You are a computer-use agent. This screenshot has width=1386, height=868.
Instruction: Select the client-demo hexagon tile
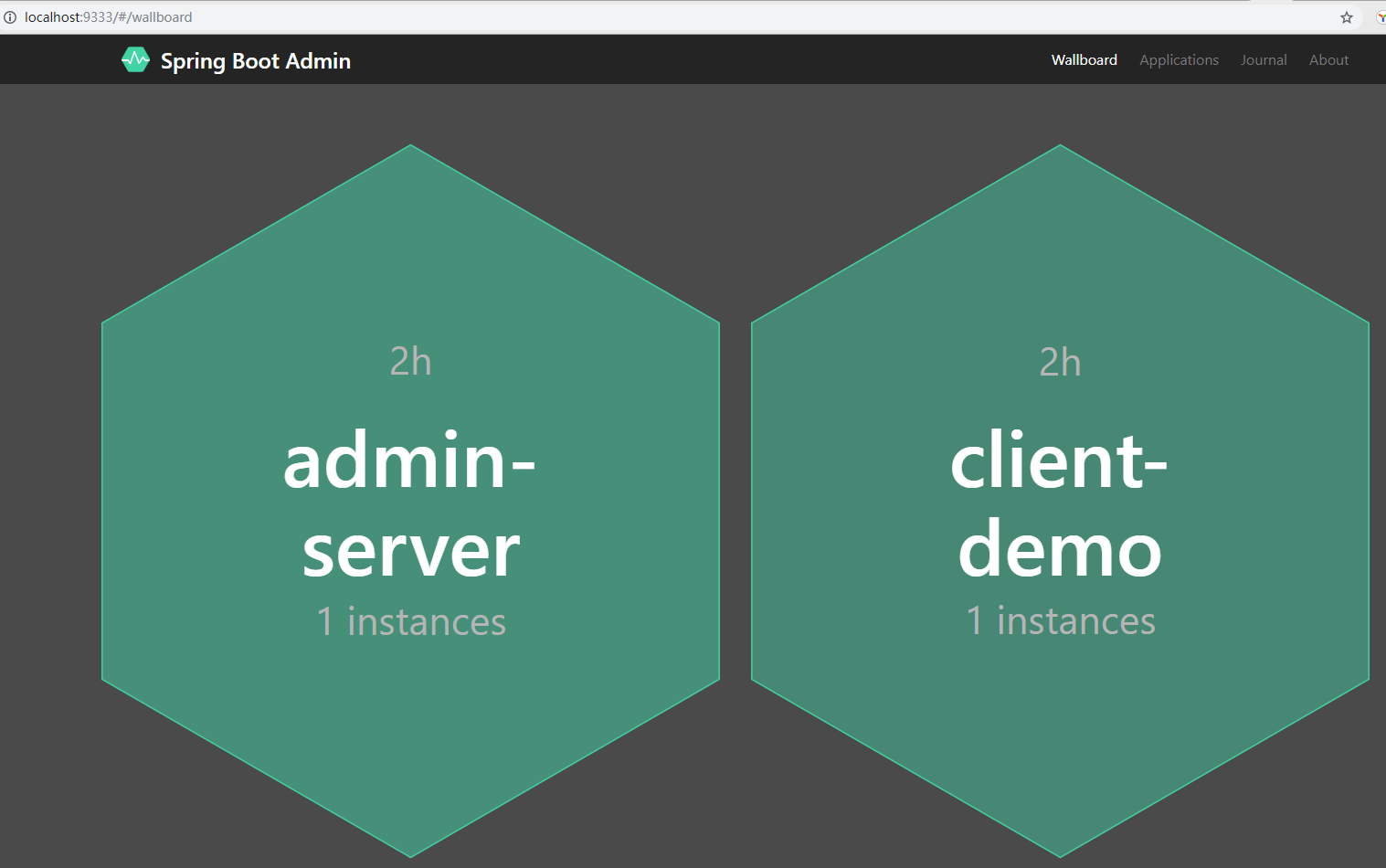1060,501
